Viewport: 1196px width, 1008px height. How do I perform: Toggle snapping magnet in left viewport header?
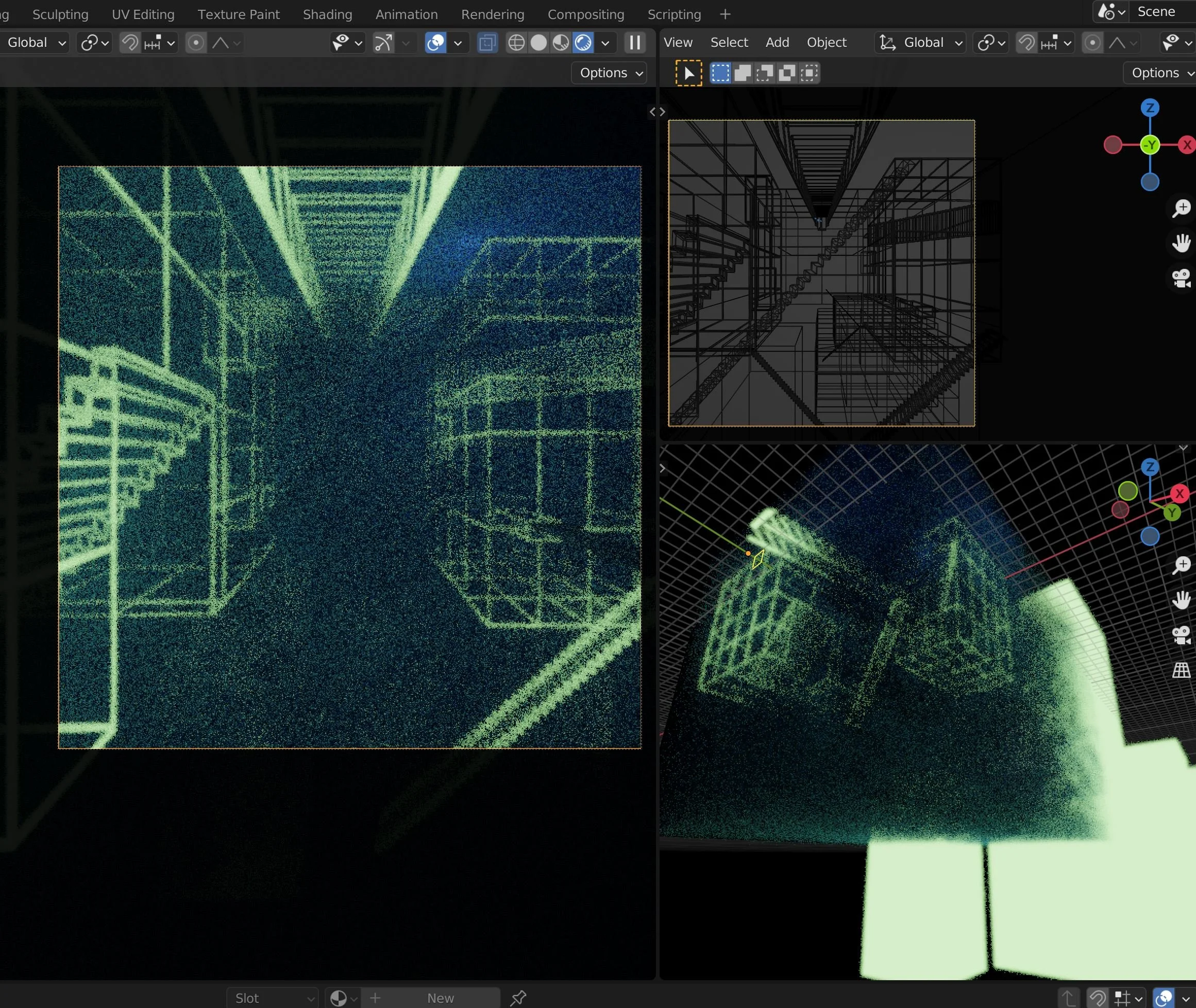[x=130, y=43]
